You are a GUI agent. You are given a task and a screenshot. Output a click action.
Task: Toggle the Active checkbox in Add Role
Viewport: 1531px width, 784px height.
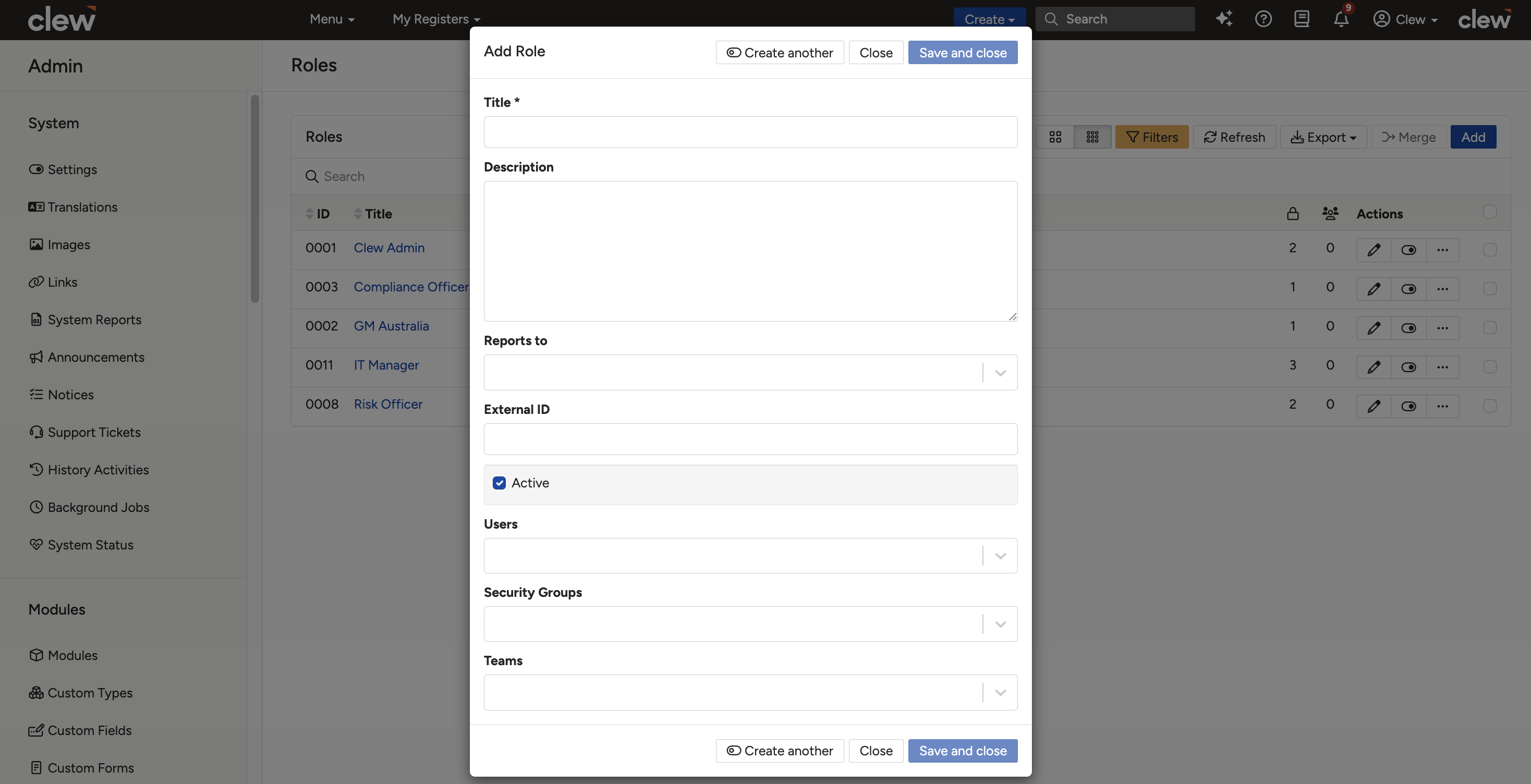tap(499, 483)
